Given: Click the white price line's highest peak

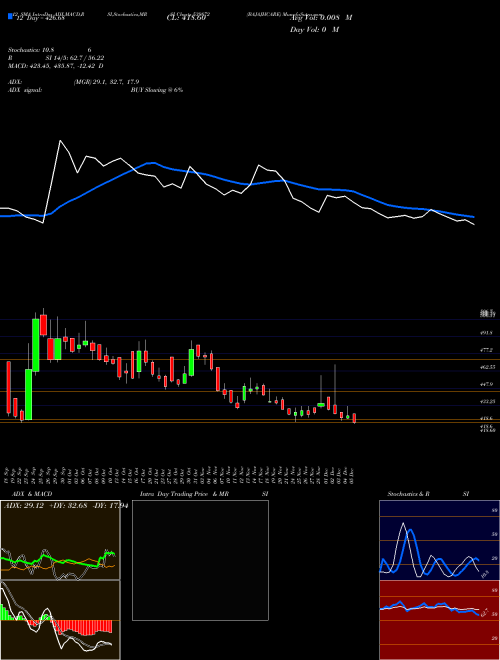Looking at the screenshot, I should tap(60, 141).
